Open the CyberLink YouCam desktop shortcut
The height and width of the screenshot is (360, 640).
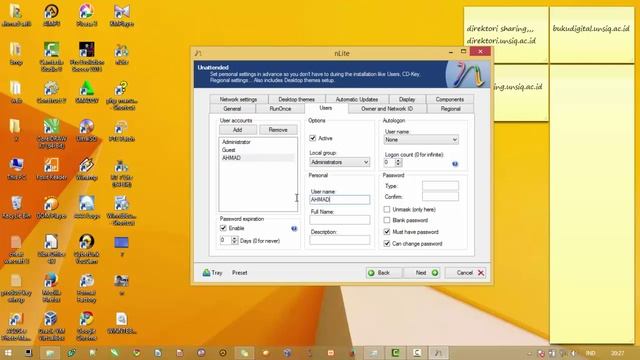tap(87, 249)
